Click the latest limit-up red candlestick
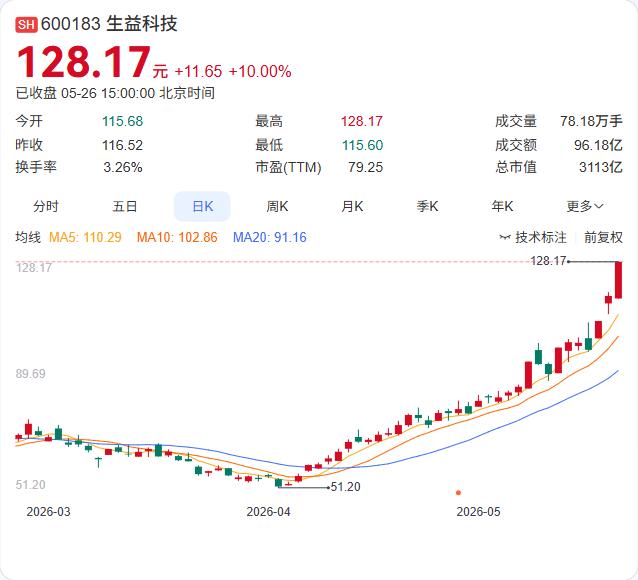 pyautogui.click(x=618, y=280)
